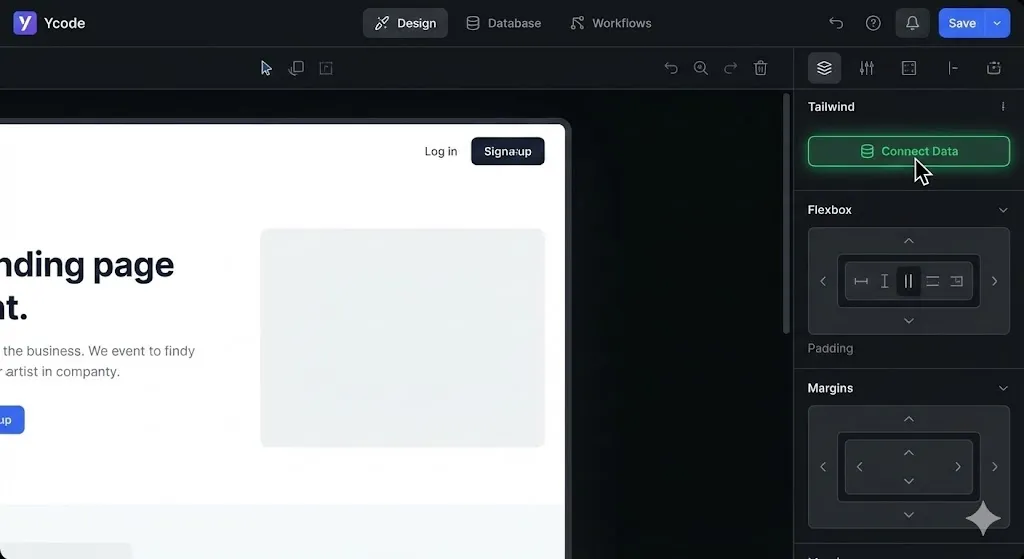Click the Ycode logo icon
The width and height of the screenshot is (1024, 559).
pyautogui.click(x=25, y=23)
